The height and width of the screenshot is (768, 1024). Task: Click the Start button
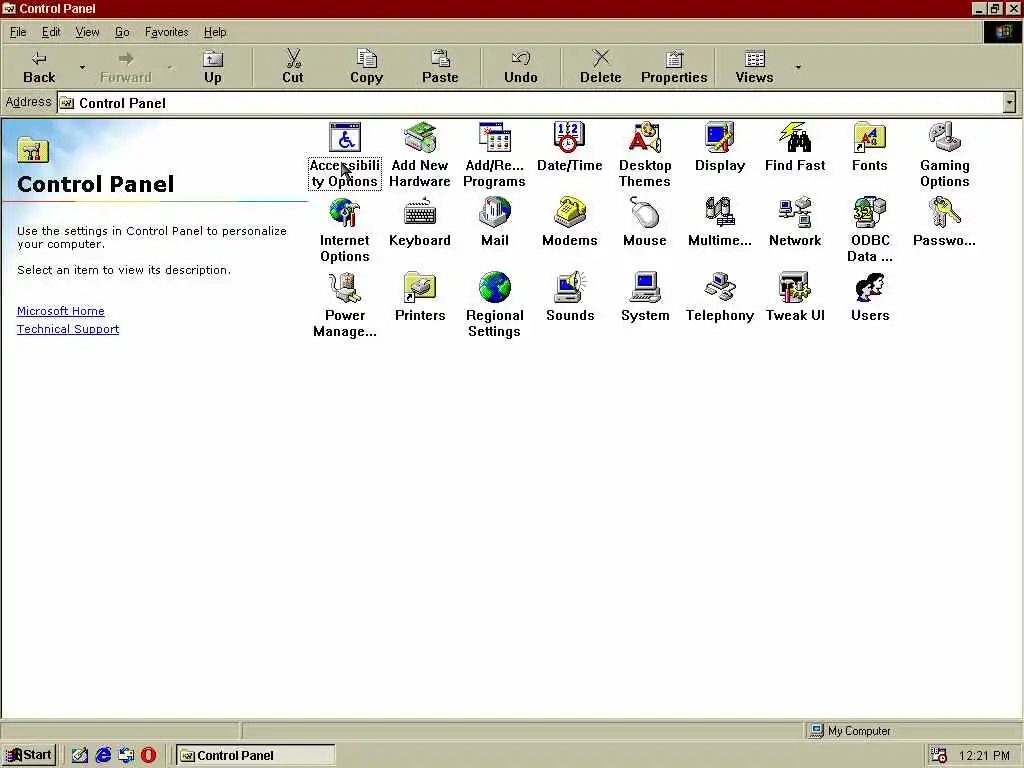click(x=29, y=755)
